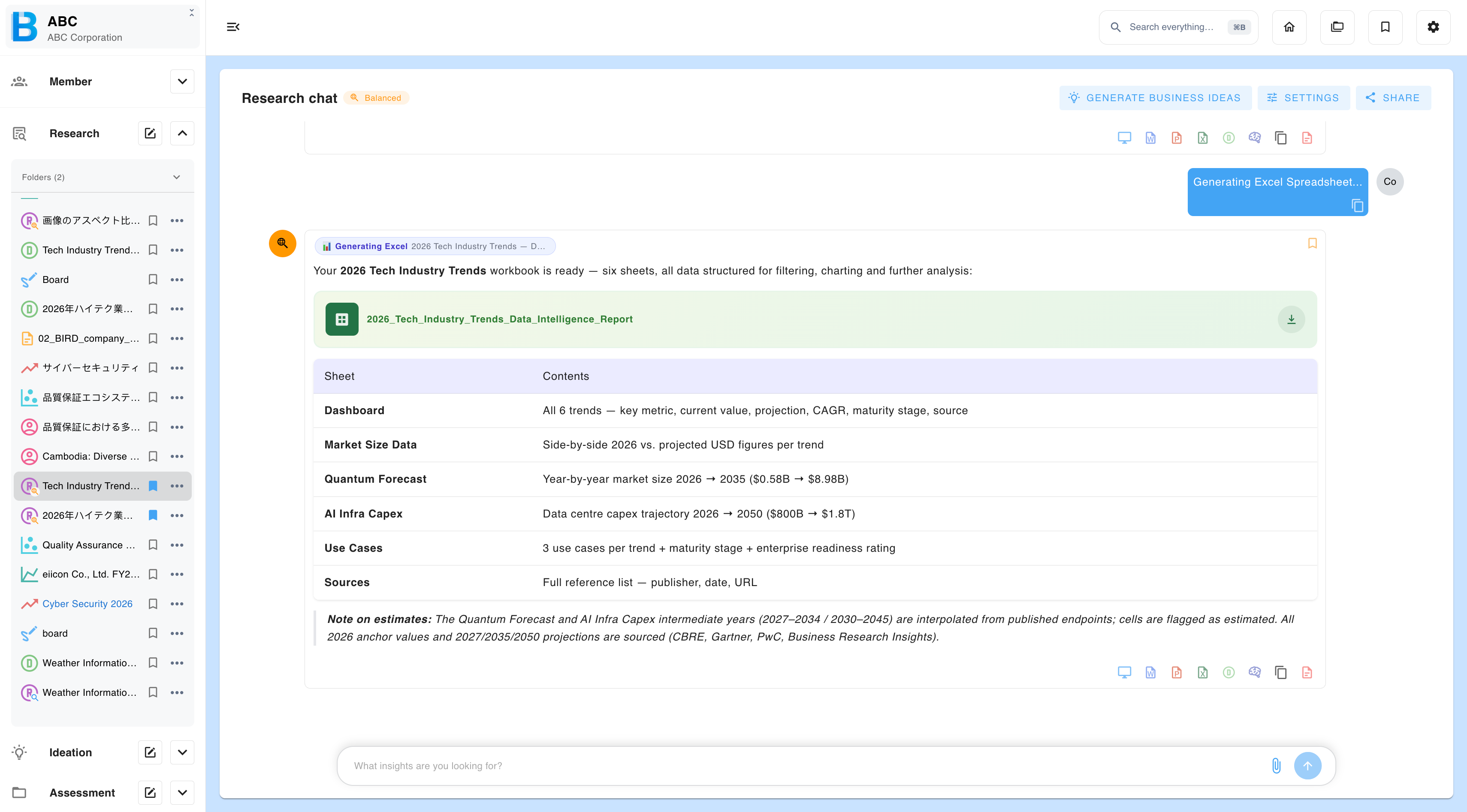Toggle bookmark on lowercase board item
Screen dimensions: 1467x812
[x=153, y=633]
